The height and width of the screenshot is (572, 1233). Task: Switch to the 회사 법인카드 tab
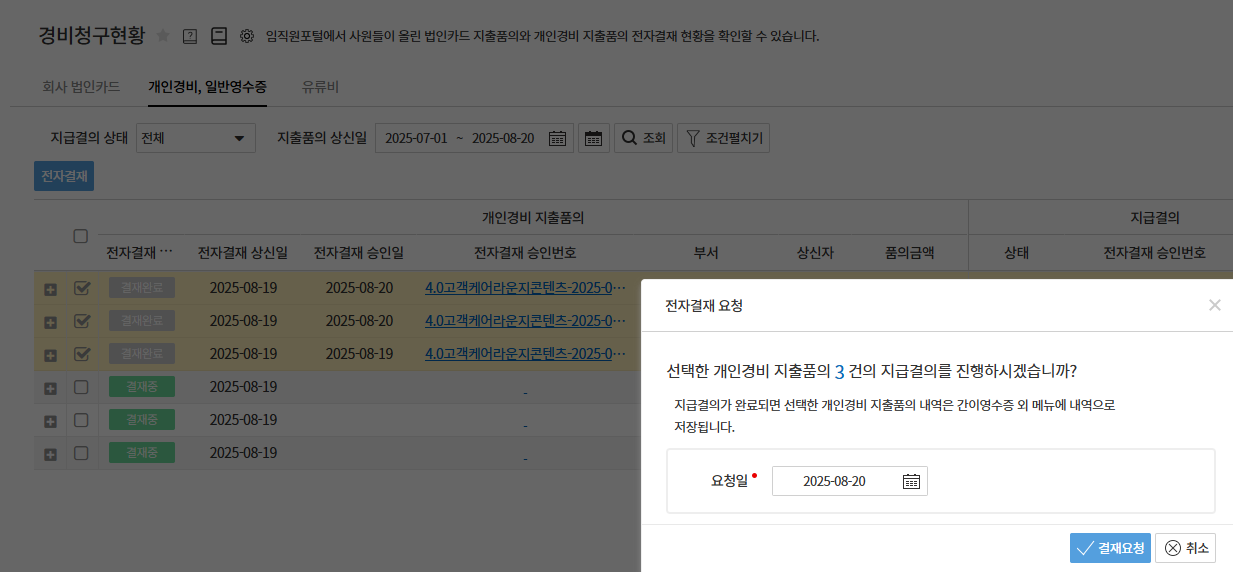[x=81, y=87]
